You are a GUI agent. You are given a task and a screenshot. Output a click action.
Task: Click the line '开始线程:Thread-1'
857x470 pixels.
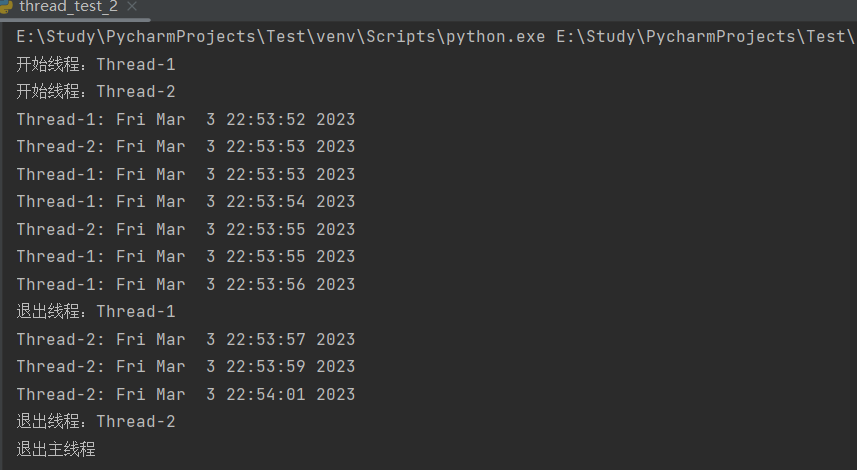click(96, 64)
